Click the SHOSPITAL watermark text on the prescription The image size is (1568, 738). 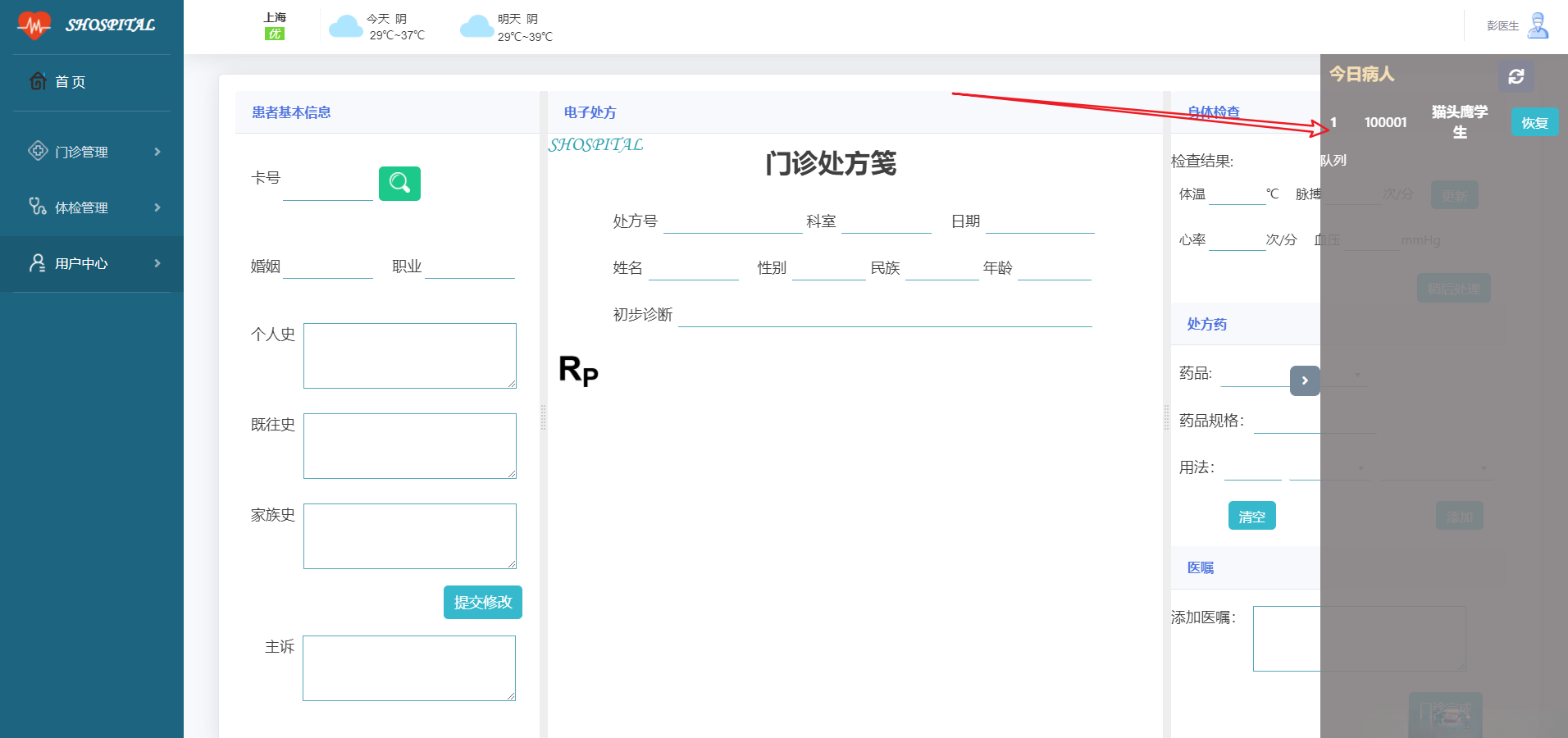coord(595,144)
